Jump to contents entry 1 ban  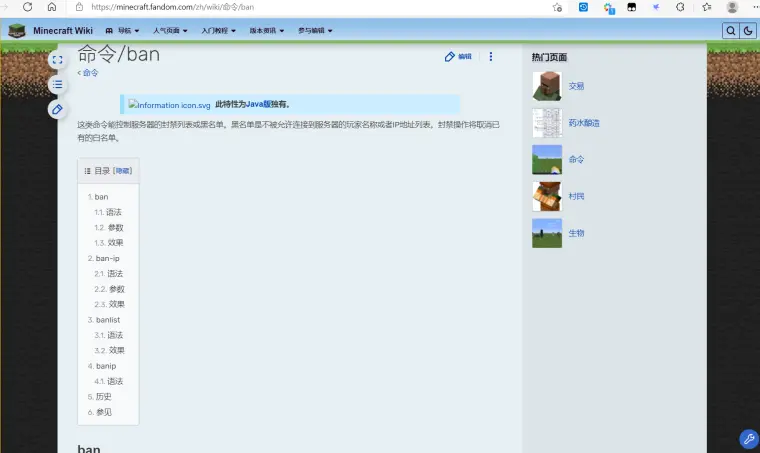click(x=98, y=197)
